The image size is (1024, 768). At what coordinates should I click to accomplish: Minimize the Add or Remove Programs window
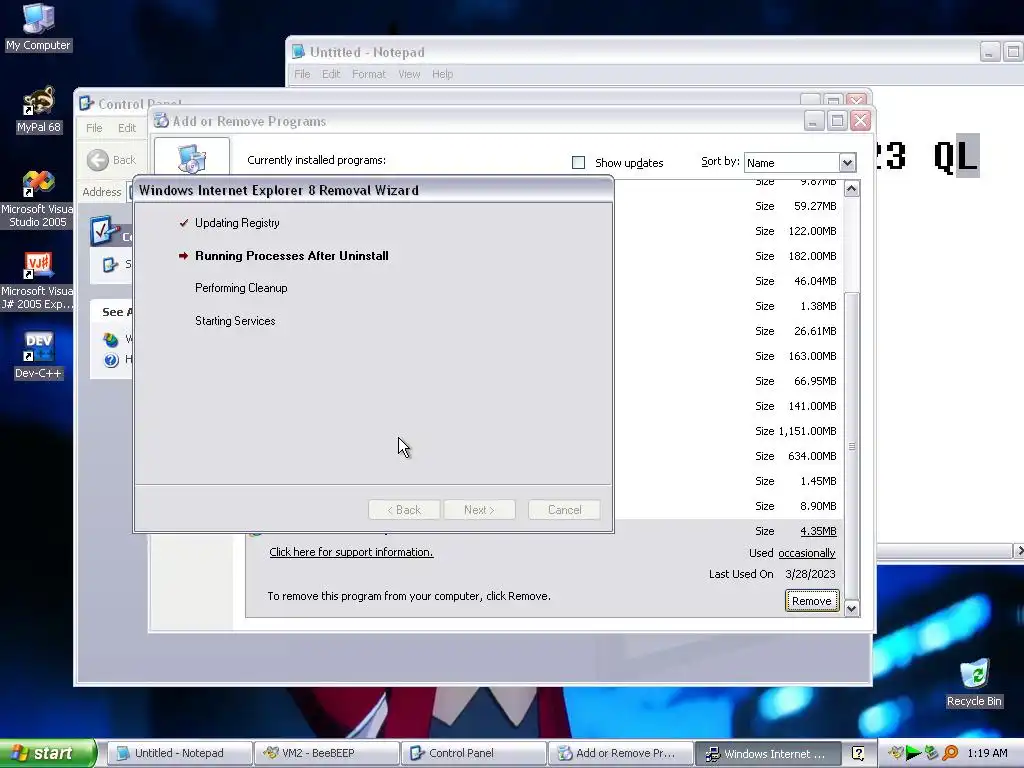pos(814,121)
